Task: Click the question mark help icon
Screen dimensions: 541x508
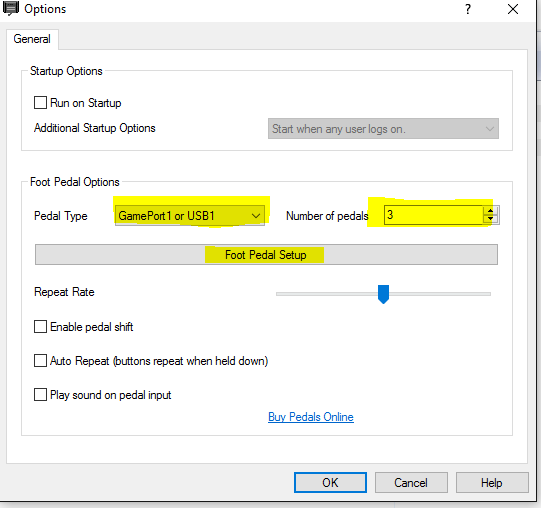Action: pyautogui.click(x=468, y=9)
